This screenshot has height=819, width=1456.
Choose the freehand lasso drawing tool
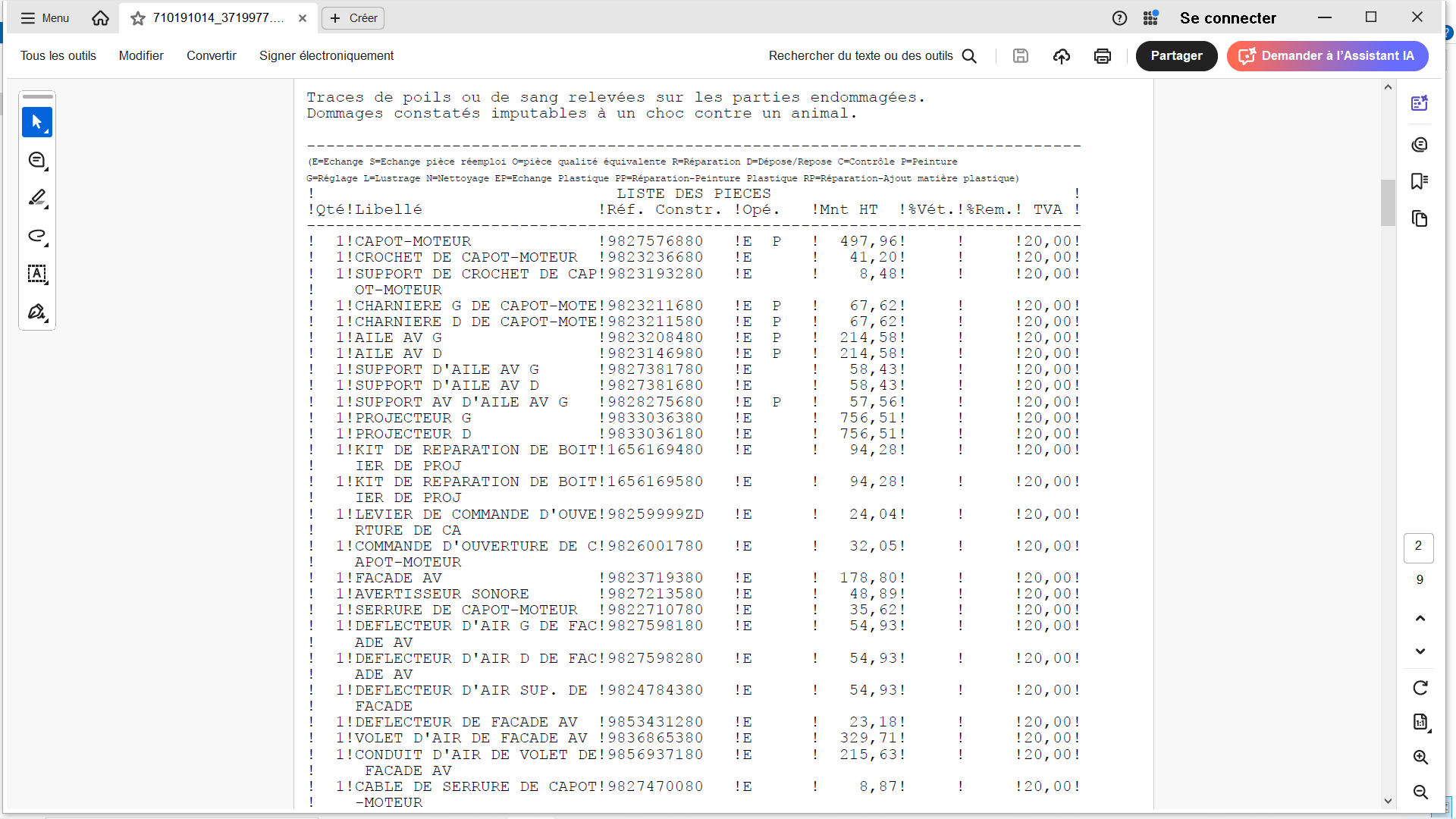click(x=36, y=236)
